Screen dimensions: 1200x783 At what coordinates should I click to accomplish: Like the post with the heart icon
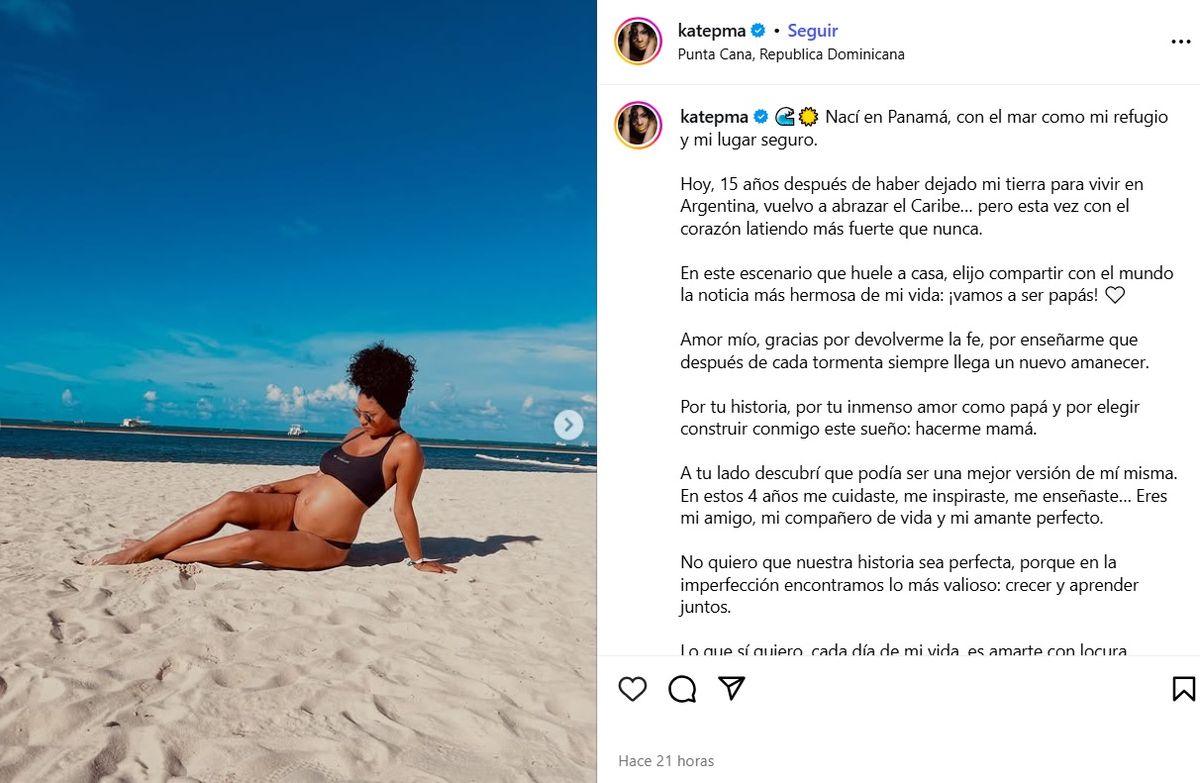[632, 688]
